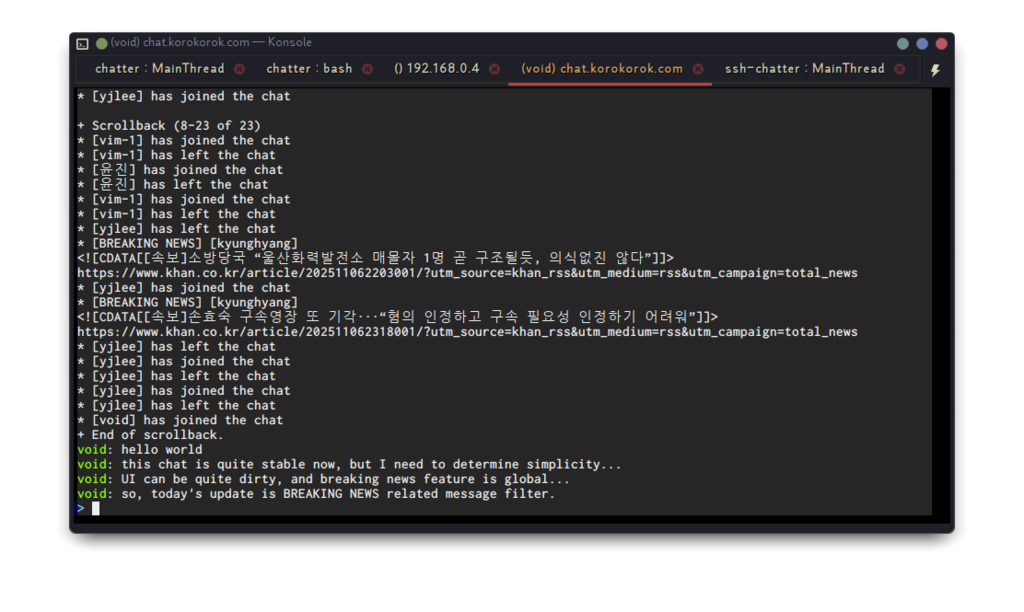
Task: Switch to the 'chatter : bash' tab
Action: pyautogui.click(x=309, y=69)
